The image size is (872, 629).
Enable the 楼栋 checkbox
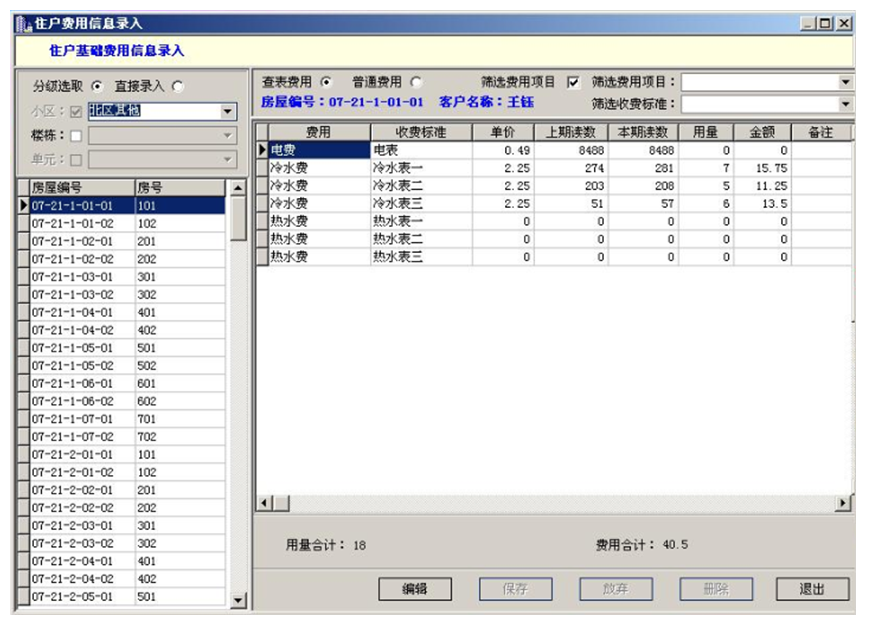click(x=76, y=135)
